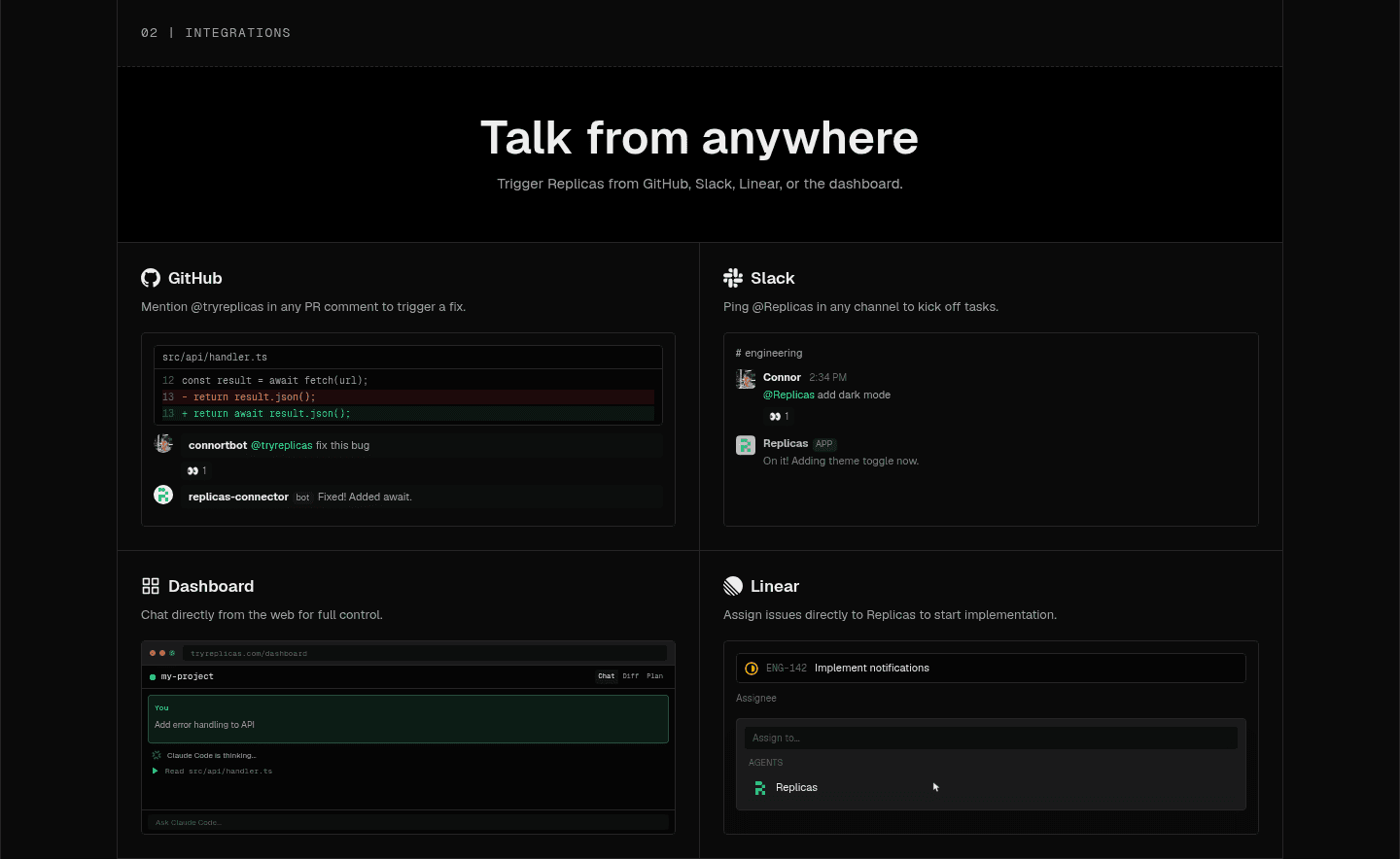This screenshot has height=859, width=1400.
Task: Click the eyes reaction under Connor's Slack message
Action: [779, 416]
